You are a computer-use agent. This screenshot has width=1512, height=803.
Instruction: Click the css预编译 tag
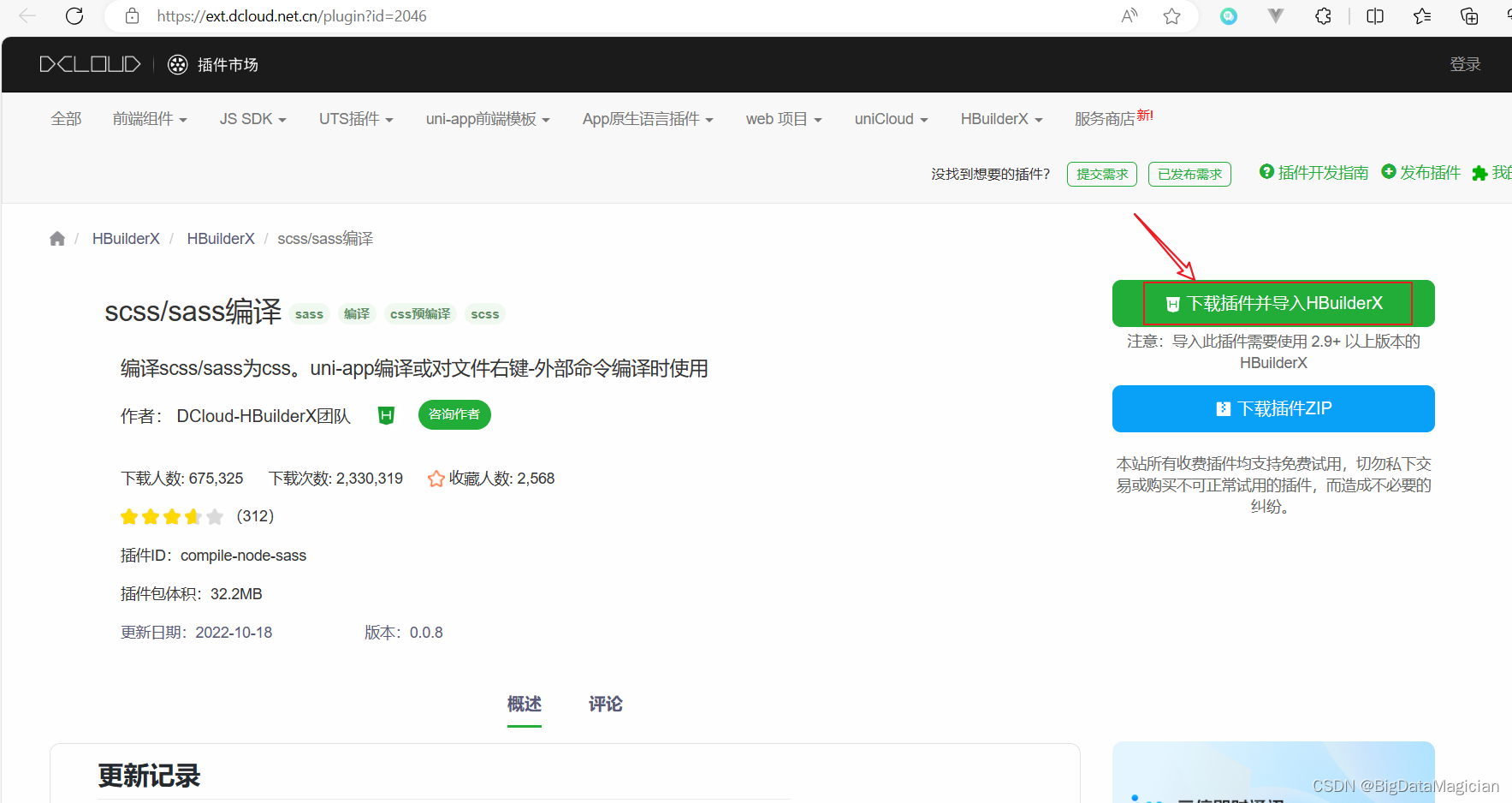[420, 314]
